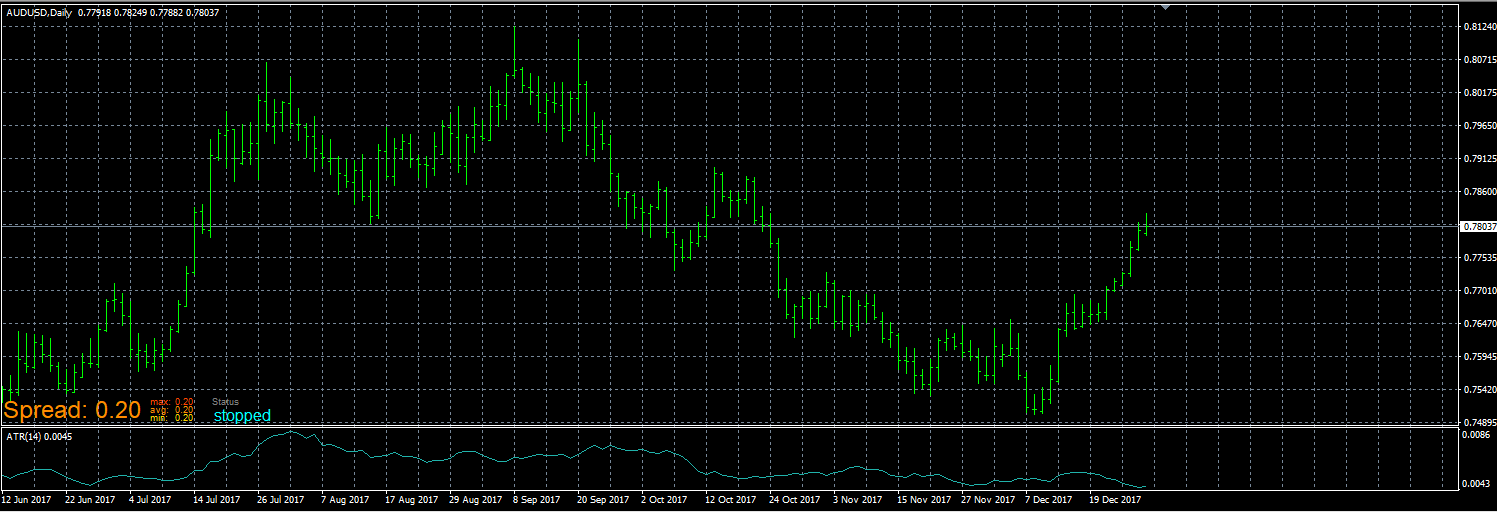This screenshot has height=512, width=1497.
Task: Click the 7 Dec 2017 date label
Action: pyautogui.click(x=1050, y=498)
